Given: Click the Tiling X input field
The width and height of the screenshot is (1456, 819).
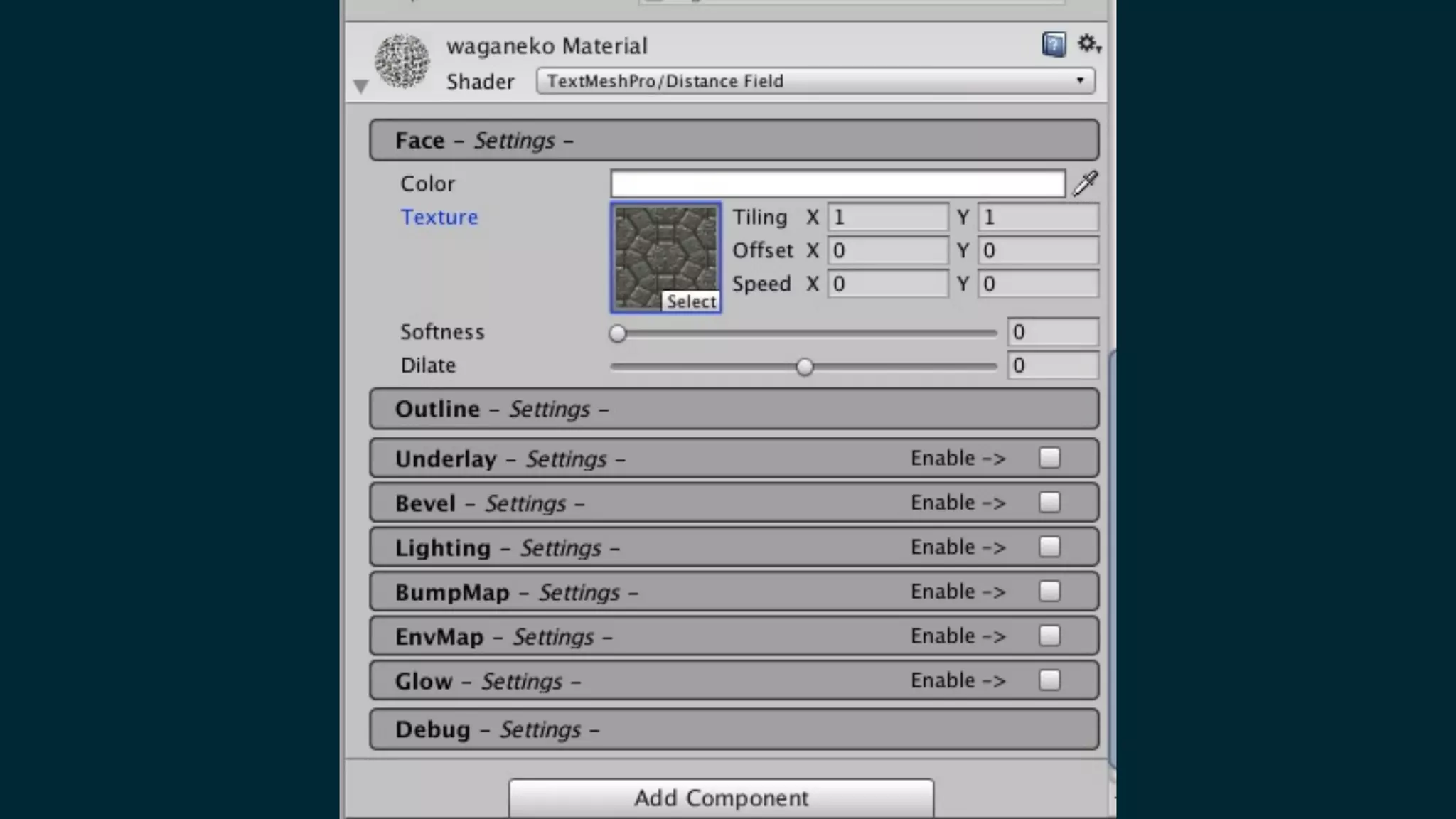Looking at the screenshot, I should pos(887,217).
